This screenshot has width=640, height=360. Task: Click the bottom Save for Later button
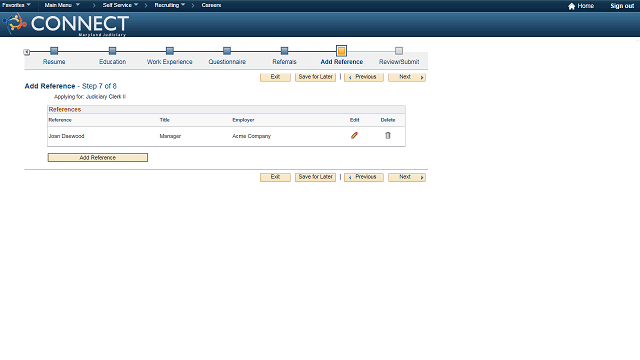click(316, 177)
